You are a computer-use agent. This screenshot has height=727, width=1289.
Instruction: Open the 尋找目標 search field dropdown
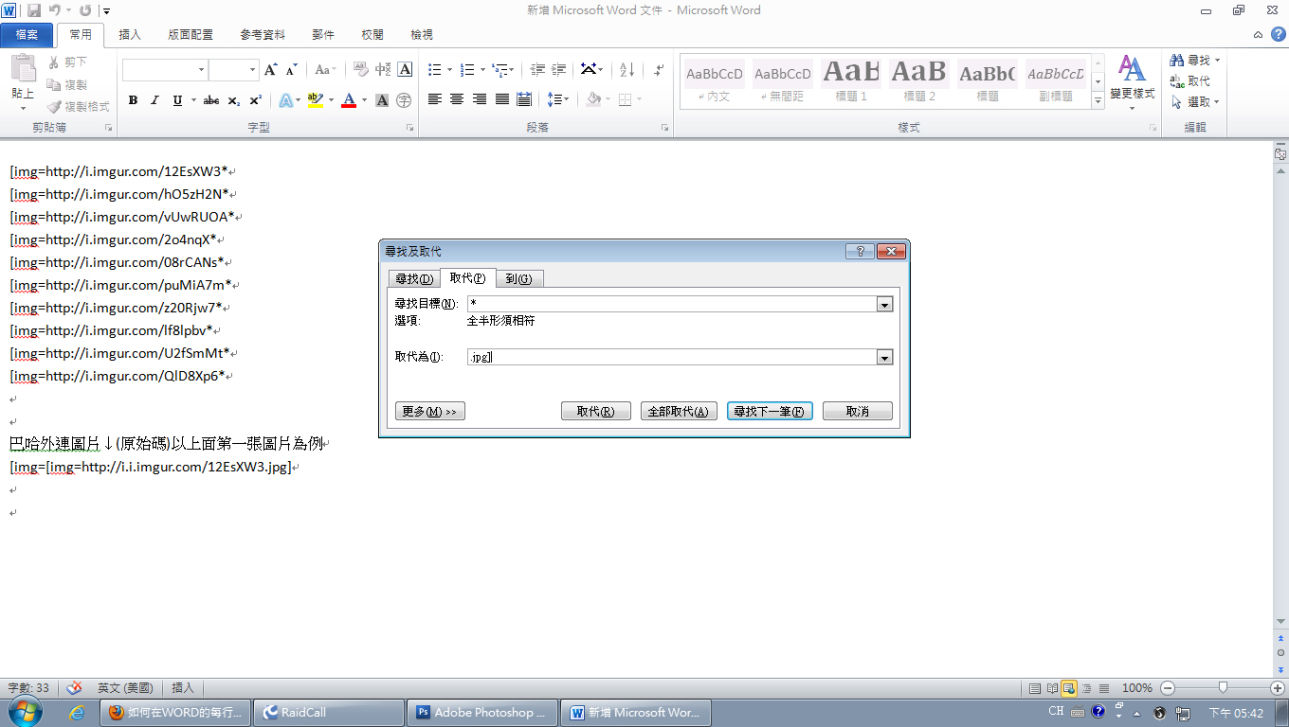[884, 304]
